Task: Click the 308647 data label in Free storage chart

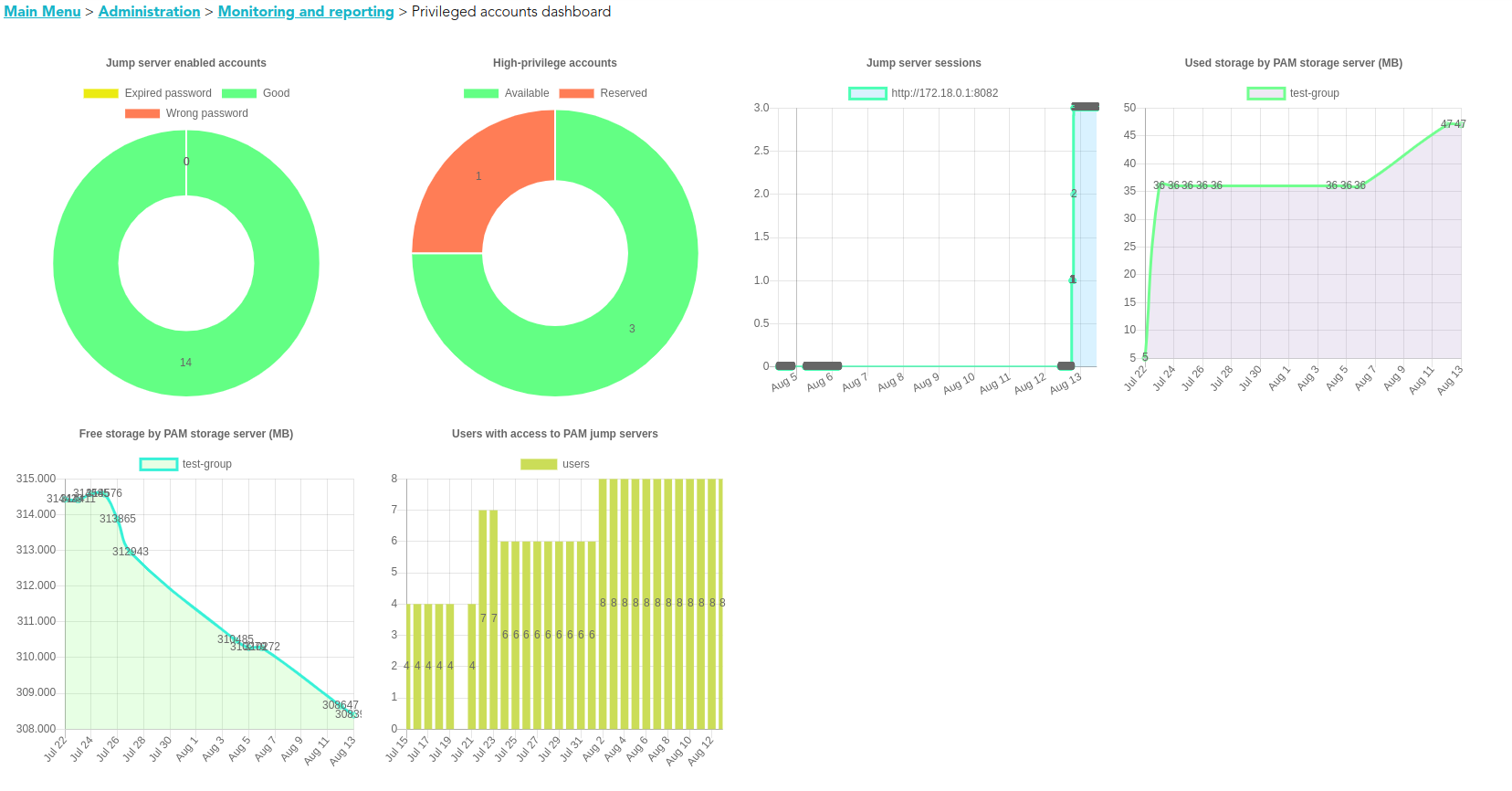Action: [341, 705]
